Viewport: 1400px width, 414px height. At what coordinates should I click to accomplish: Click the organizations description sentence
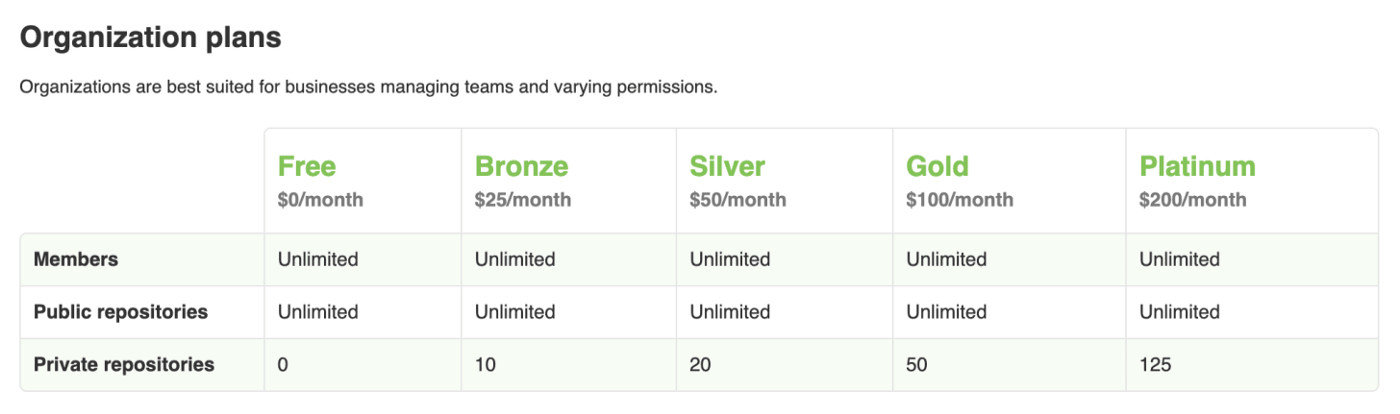tap(368, 87)
